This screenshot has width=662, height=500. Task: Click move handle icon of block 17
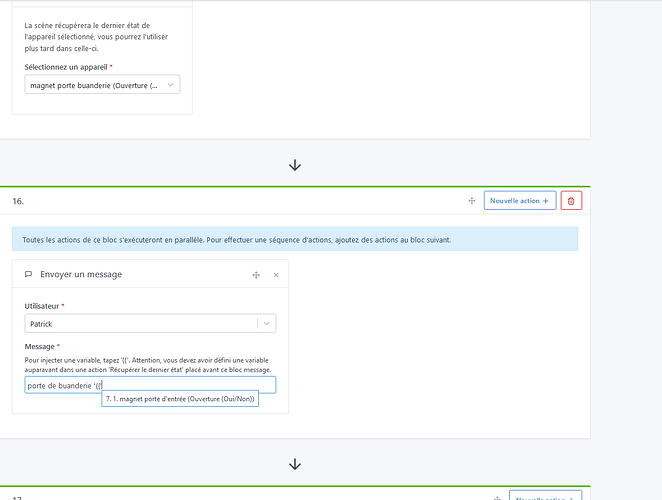click(x=496, y=498)
